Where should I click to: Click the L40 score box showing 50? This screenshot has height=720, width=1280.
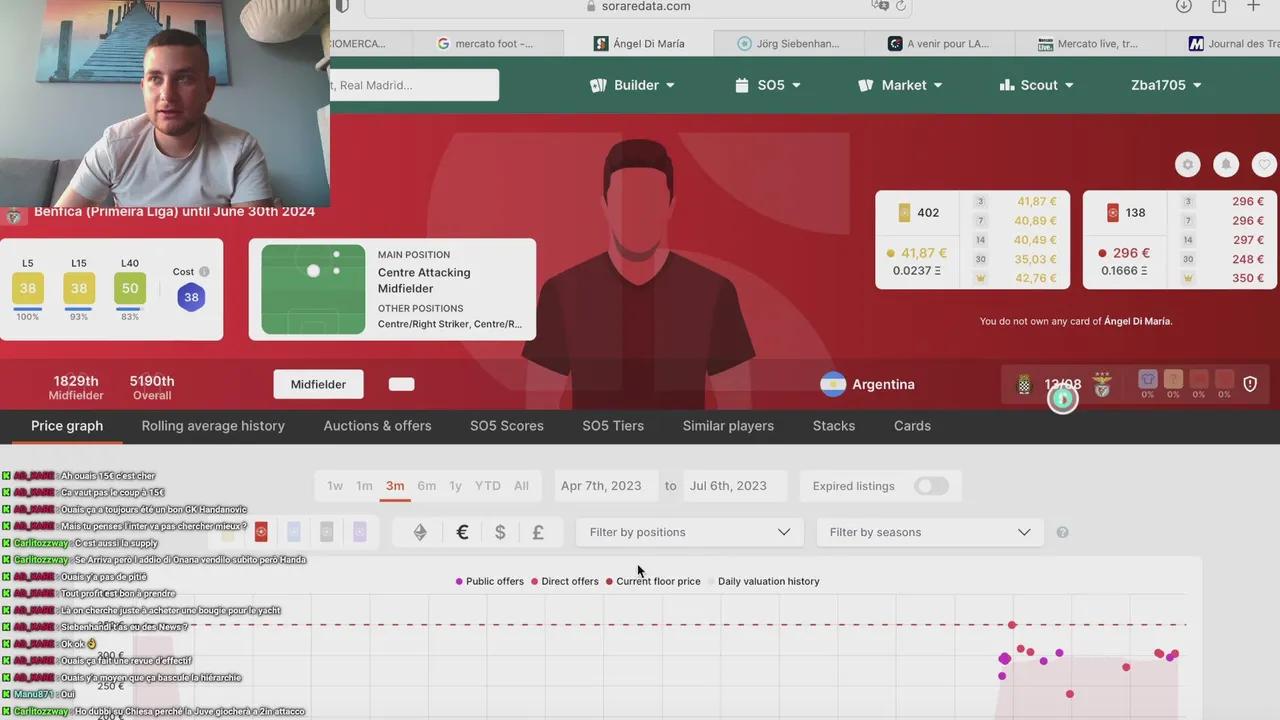(130, 288)
